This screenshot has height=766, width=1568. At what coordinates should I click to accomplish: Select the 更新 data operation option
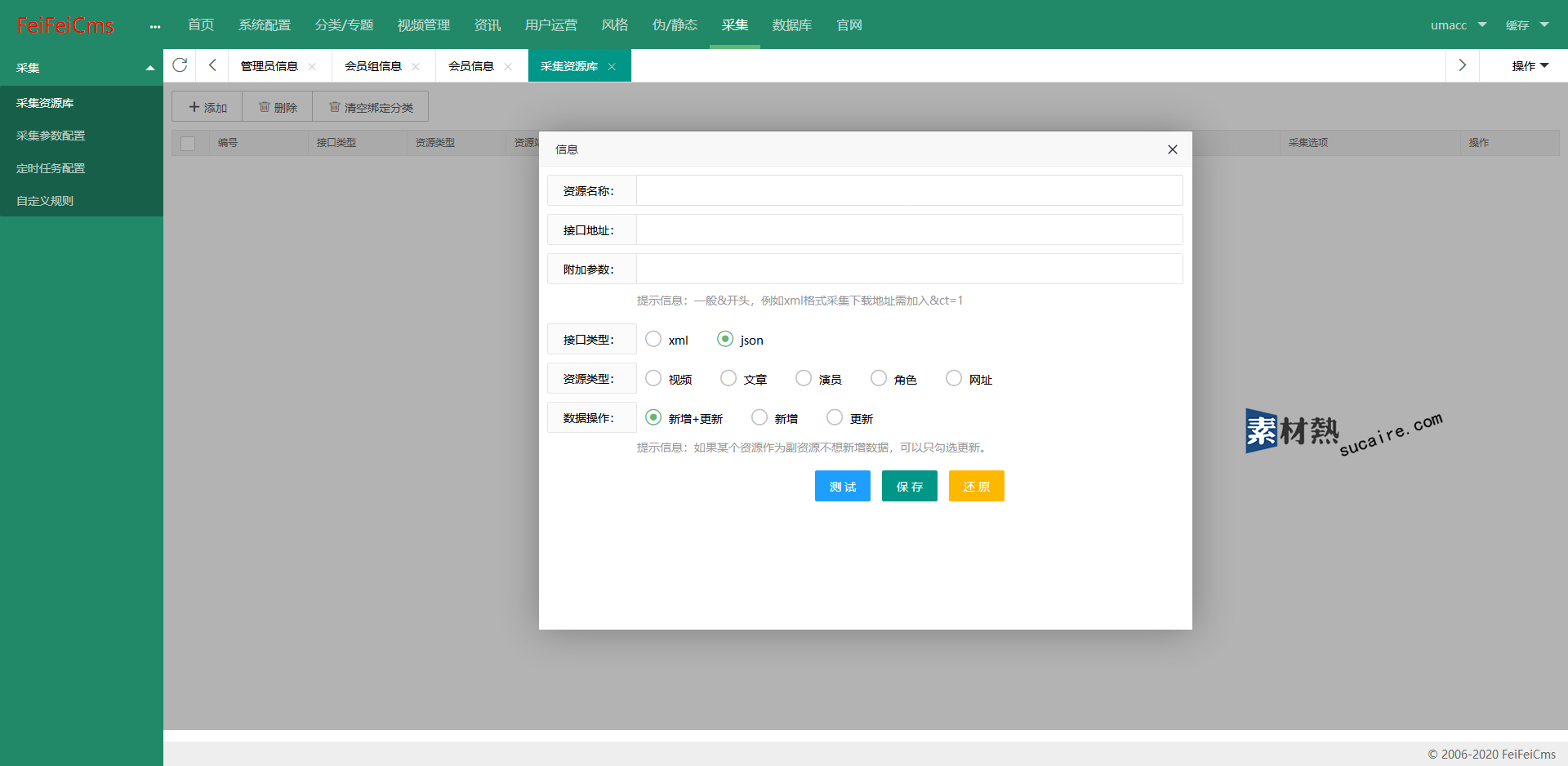(x=835, y=417)
